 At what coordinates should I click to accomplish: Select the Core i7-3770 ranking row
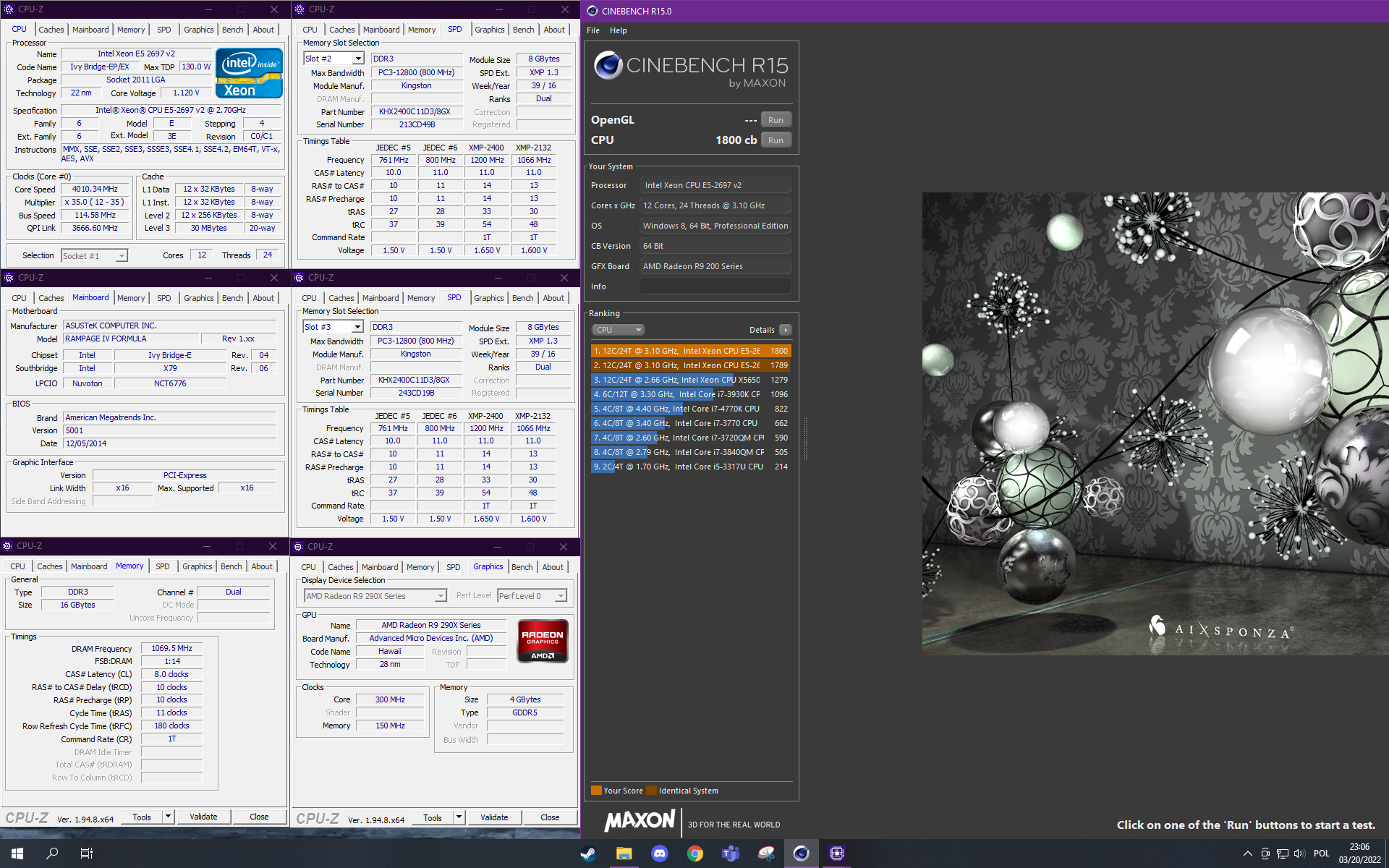(x=691, y=423)
